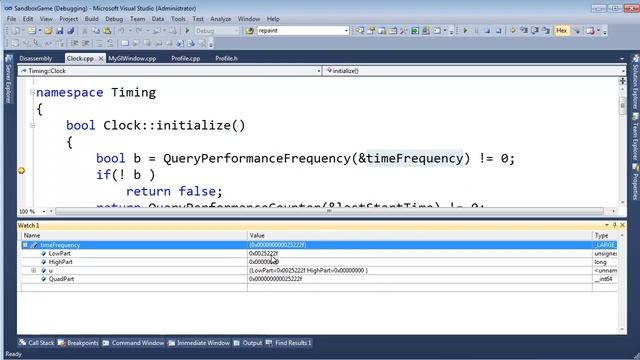Expand the 'u' member in Watch 1
The image size is (640, 360).
[x=34, y=271]
